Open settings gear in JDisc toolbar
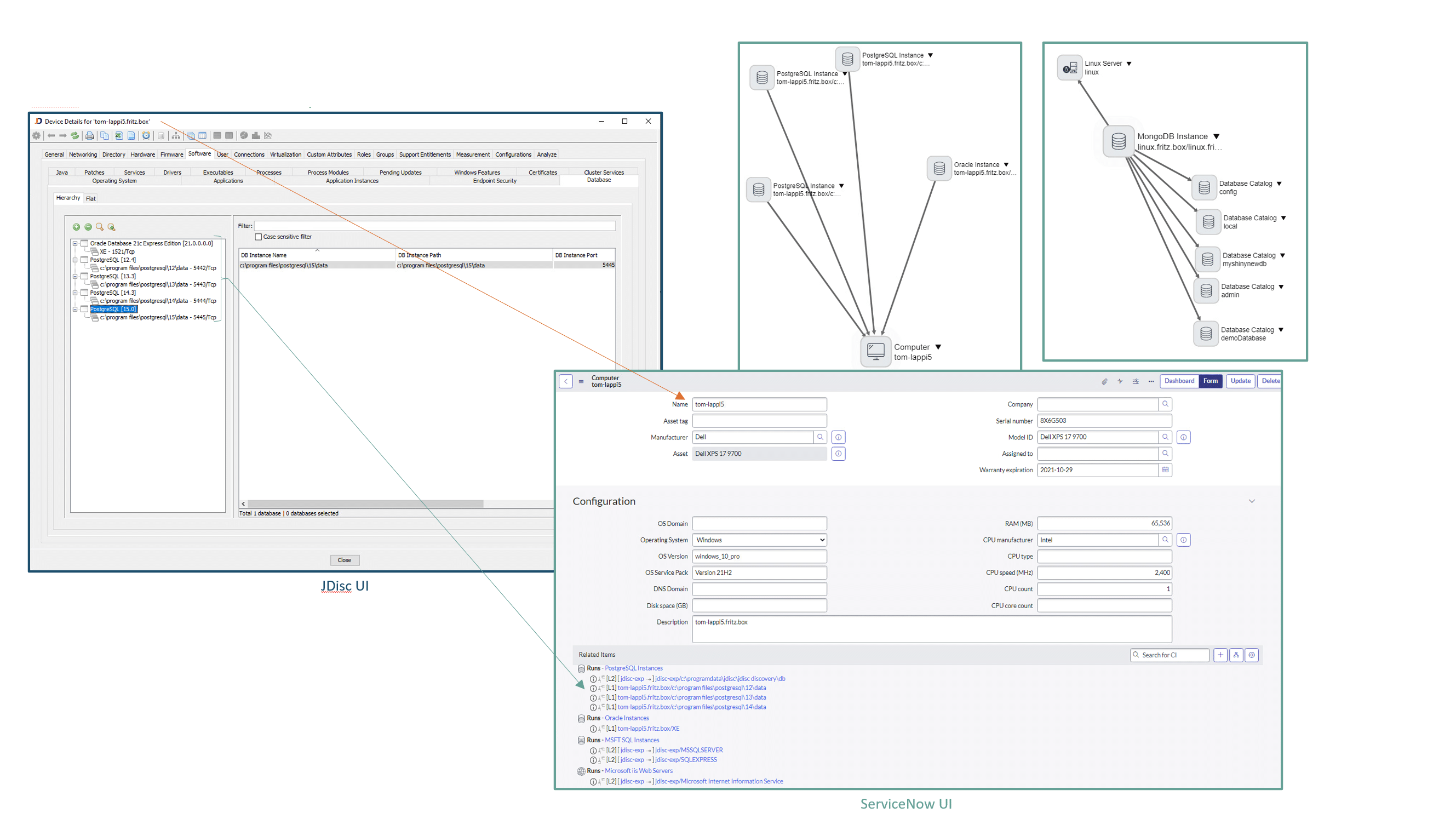Viewport: 1456px width, 813px height. click(37, 136)
